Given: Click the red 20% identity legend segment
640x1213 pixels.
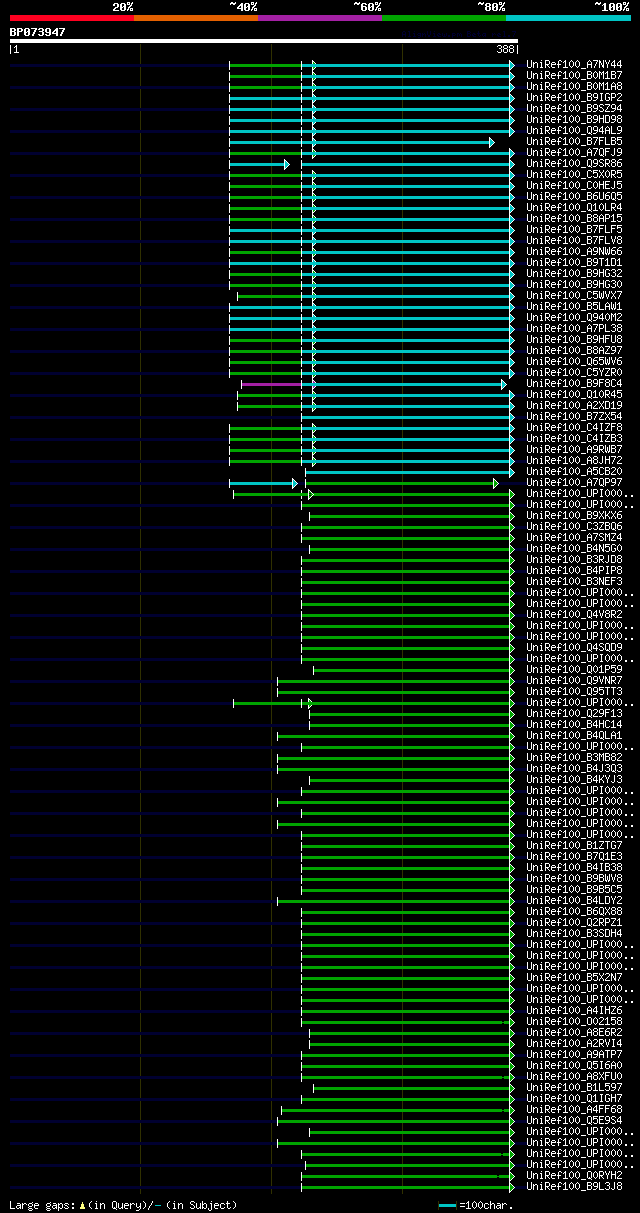Looking at the screenshot, I should 71,18.
